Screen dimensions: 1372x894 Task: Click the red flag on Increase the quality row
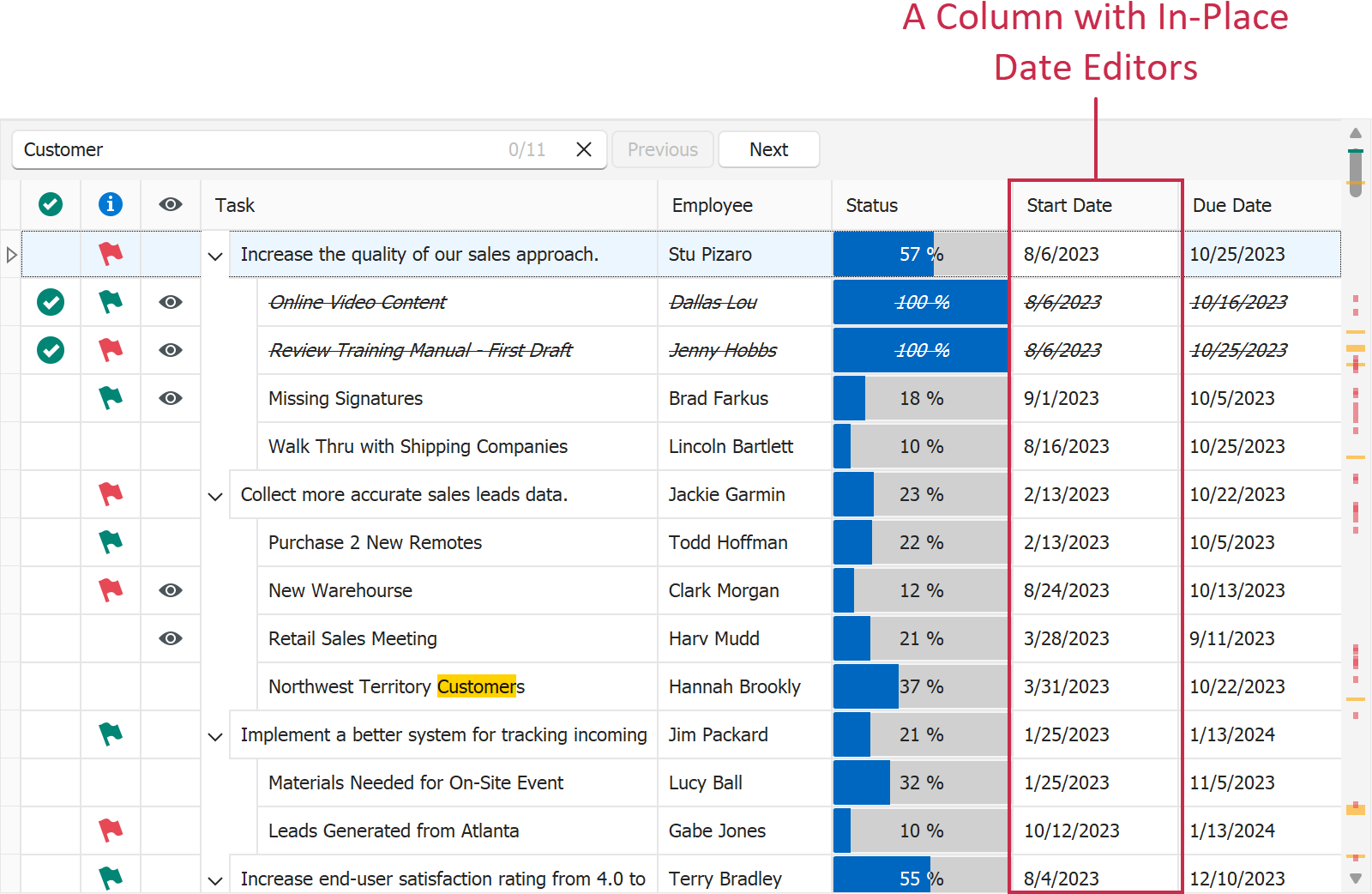point(111,254)
